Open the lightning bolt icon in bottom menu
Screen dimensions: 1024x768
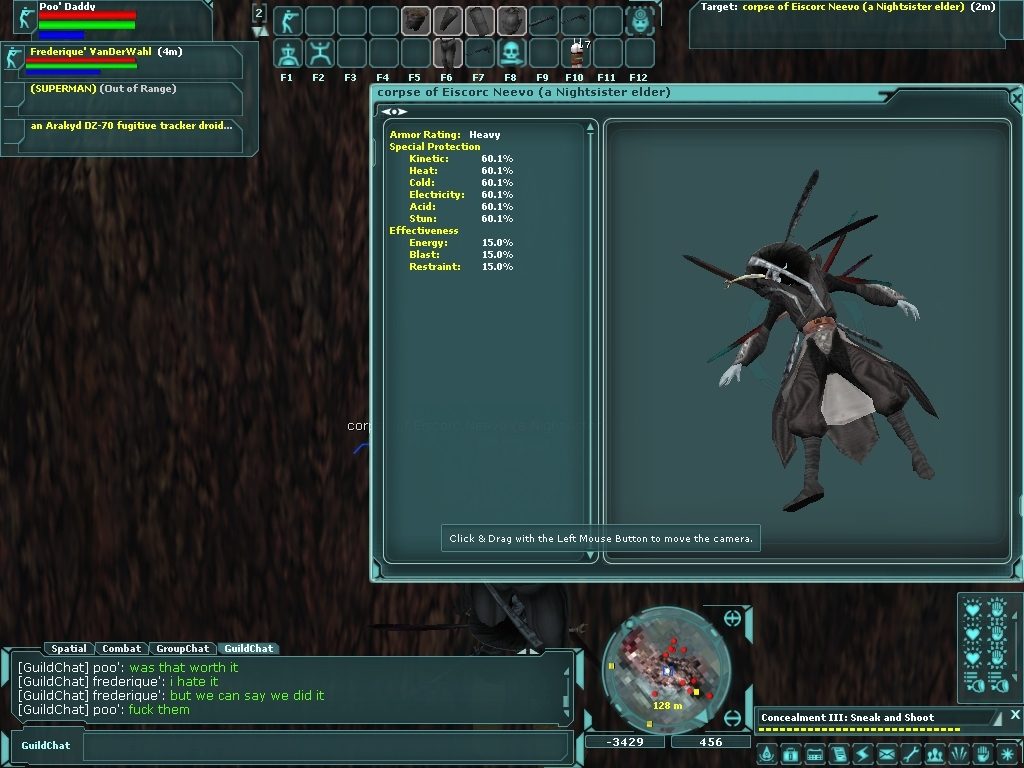(862, 755)
